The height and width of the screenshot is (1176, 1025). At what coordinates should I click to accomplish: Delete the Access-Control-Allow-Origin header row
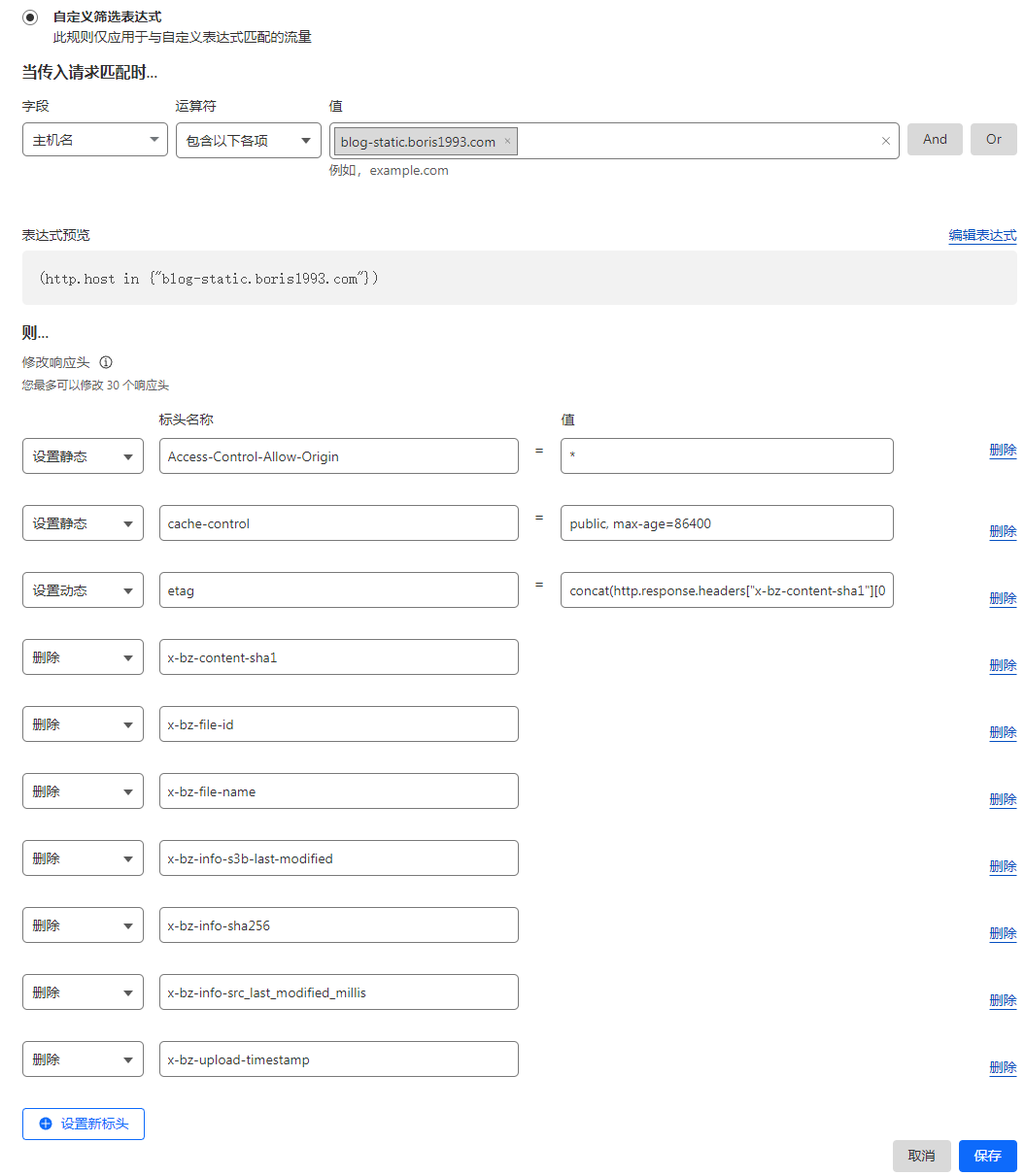(x=1003, y=450)
